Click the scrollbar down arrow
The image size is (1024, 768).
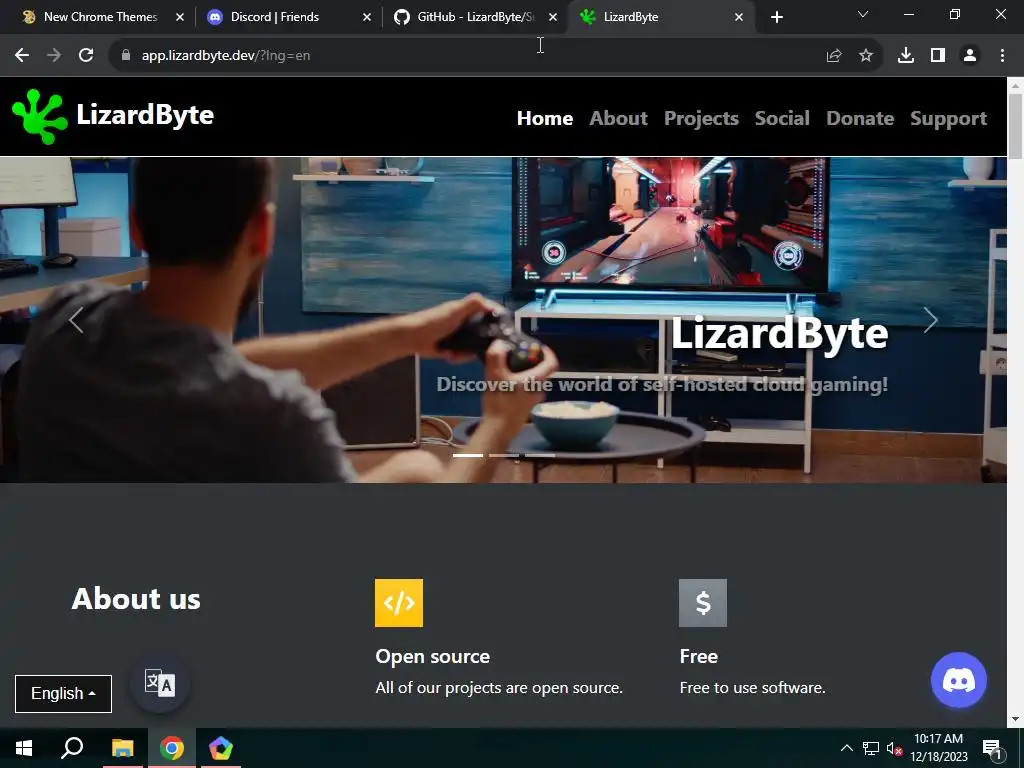point(1015,719)
